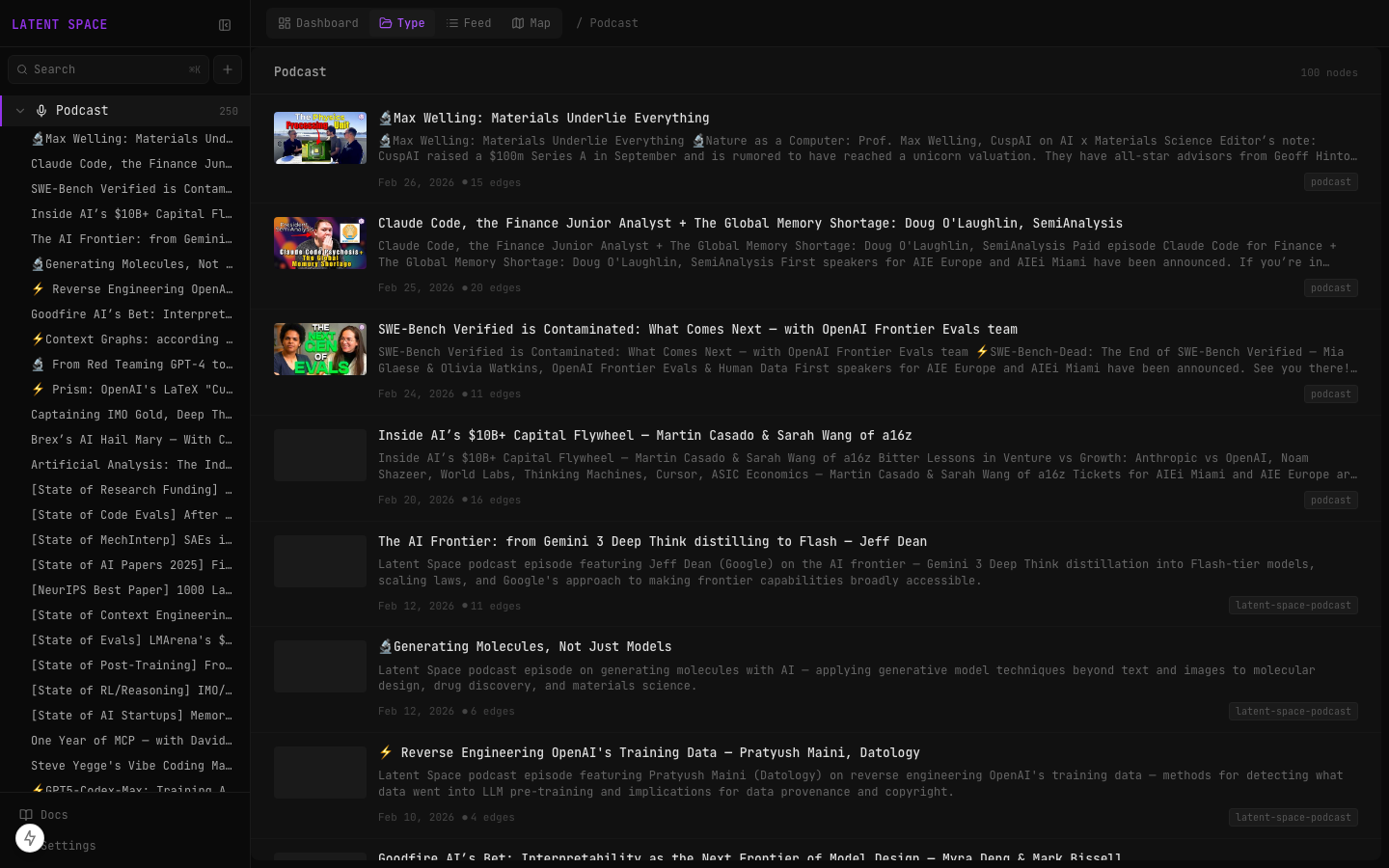Collapse the Podcast category chevron
The width and height of the screenshot is (1389, 868).
(x=20, y=111)
